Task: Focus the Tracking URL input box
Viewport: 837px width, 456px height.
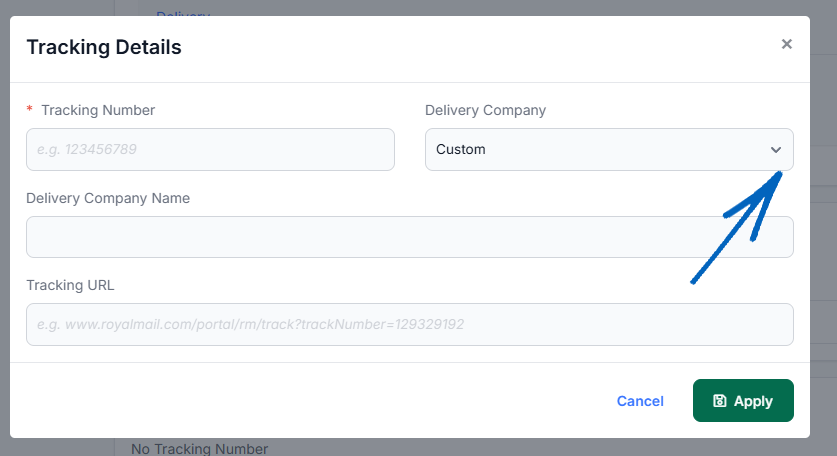Action: pos(409,325)
